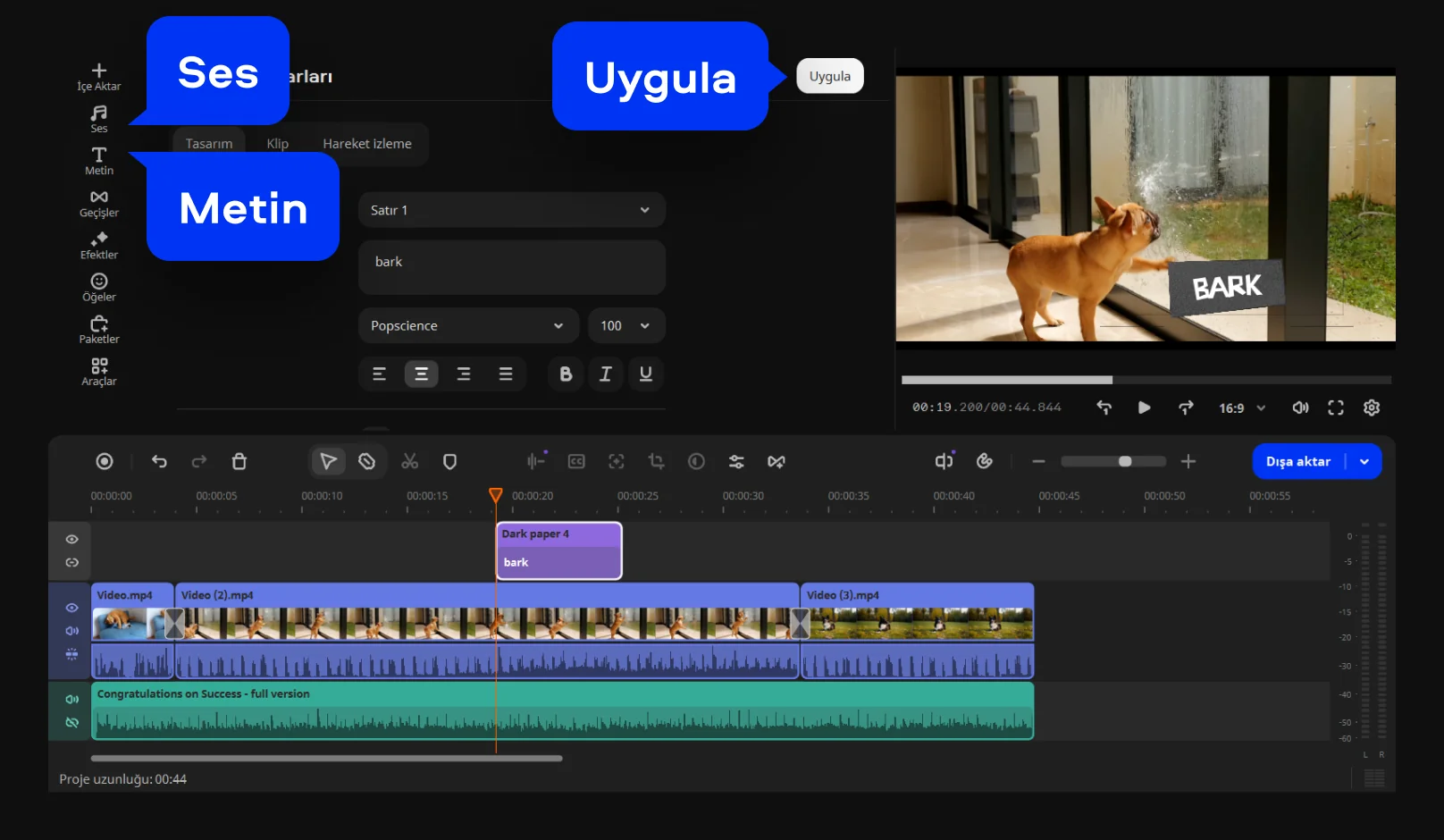This screenshot has height=840, width=1444.
Task: Click the Uygula button
Action: tap(829, 76)
